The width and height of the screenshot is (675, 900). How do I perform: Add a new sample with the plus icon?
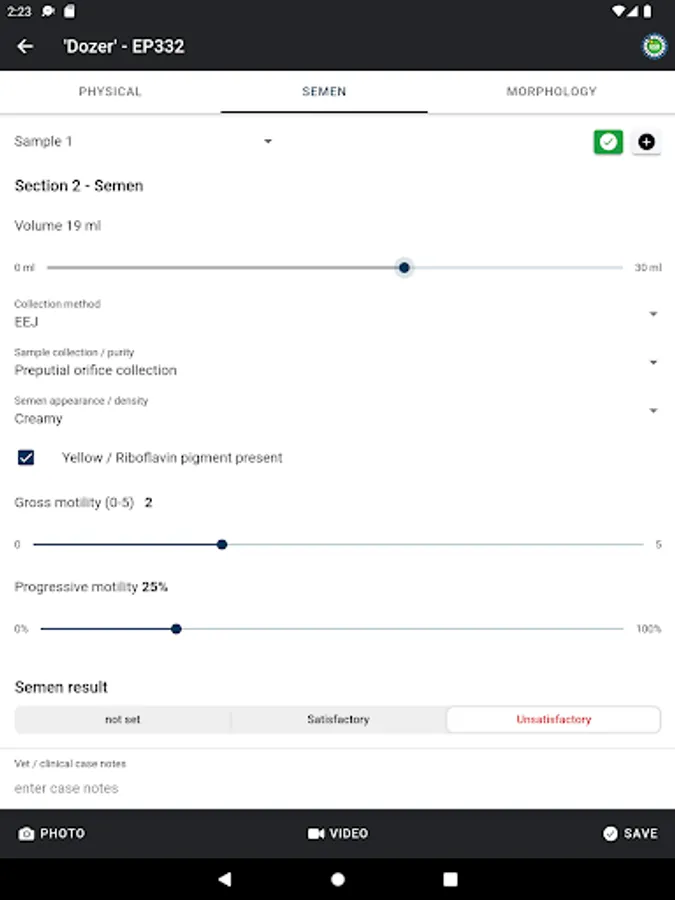(x=647, y=142)
